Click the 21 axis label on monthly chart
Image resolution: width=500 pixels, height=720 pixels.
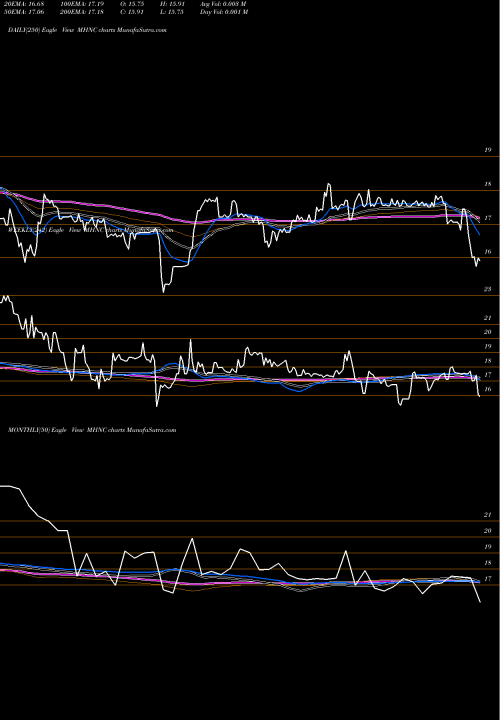click(x=488, y=515)
